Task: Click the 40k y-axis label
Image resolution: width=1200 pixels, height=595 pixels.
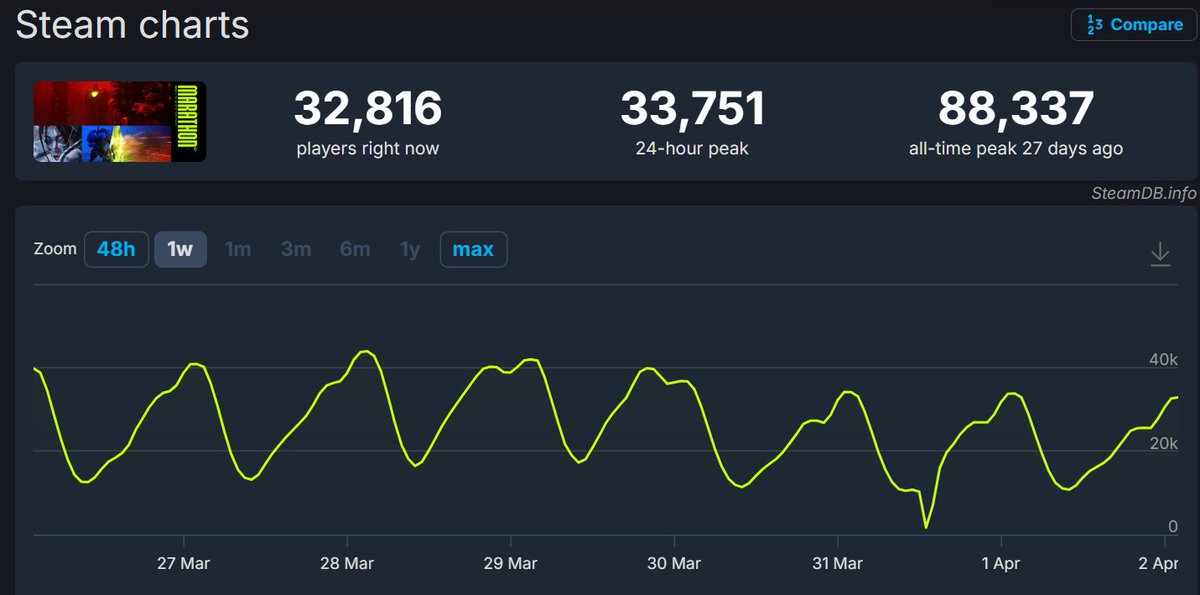Action: tap(1165, 359)
